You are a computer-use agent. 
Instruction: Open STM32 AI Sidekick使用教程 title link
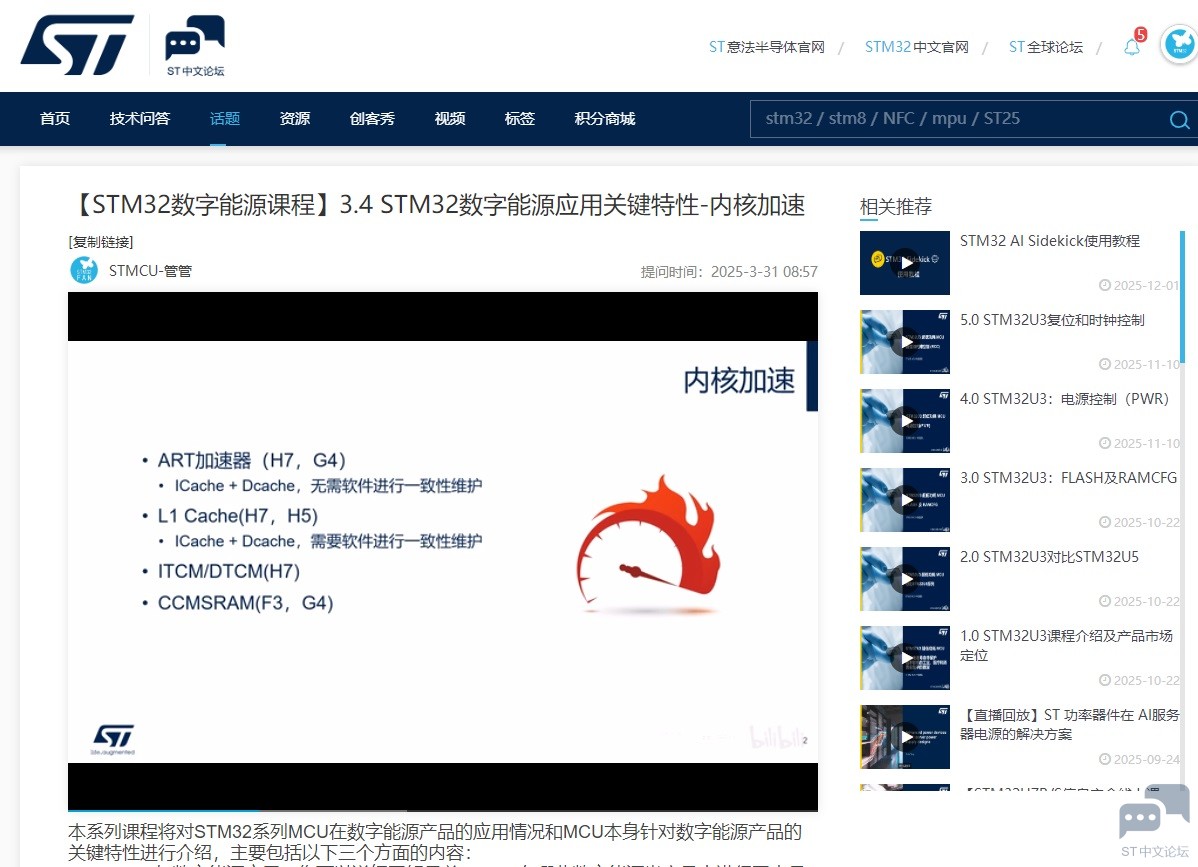1050,241
